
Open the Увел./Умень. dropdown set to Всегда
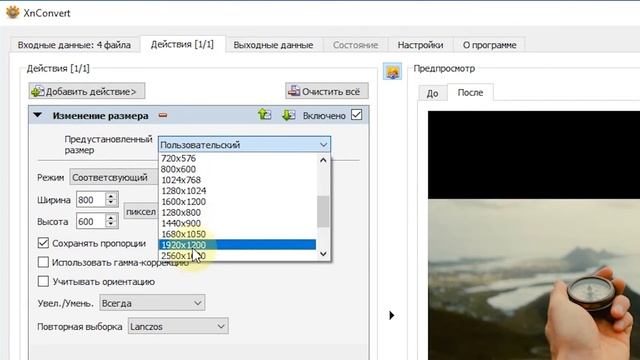[152, 303]
